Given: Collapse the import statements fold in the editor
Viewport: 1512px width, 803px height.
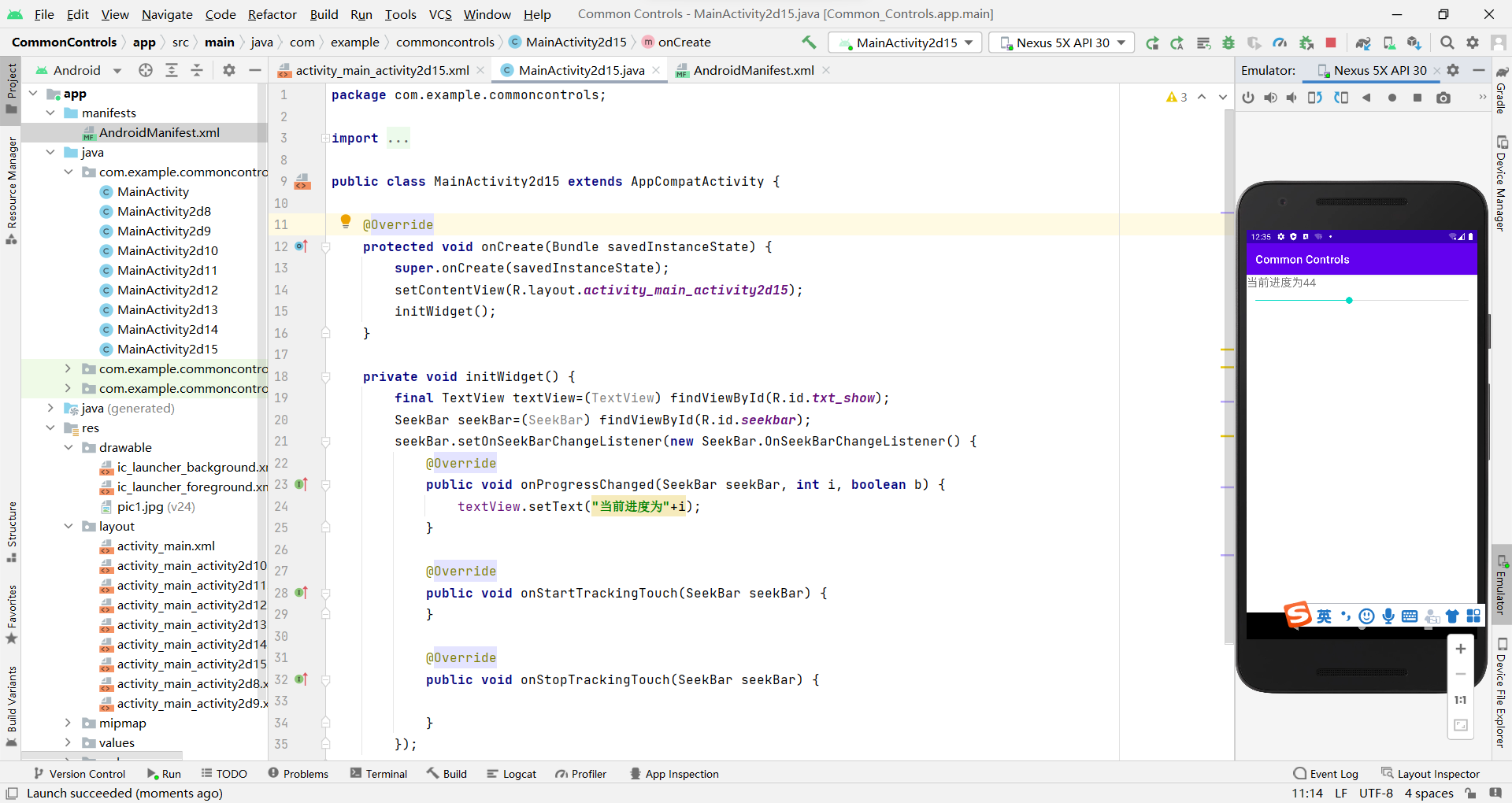Looking at the screenshot, I should [324, 138].
